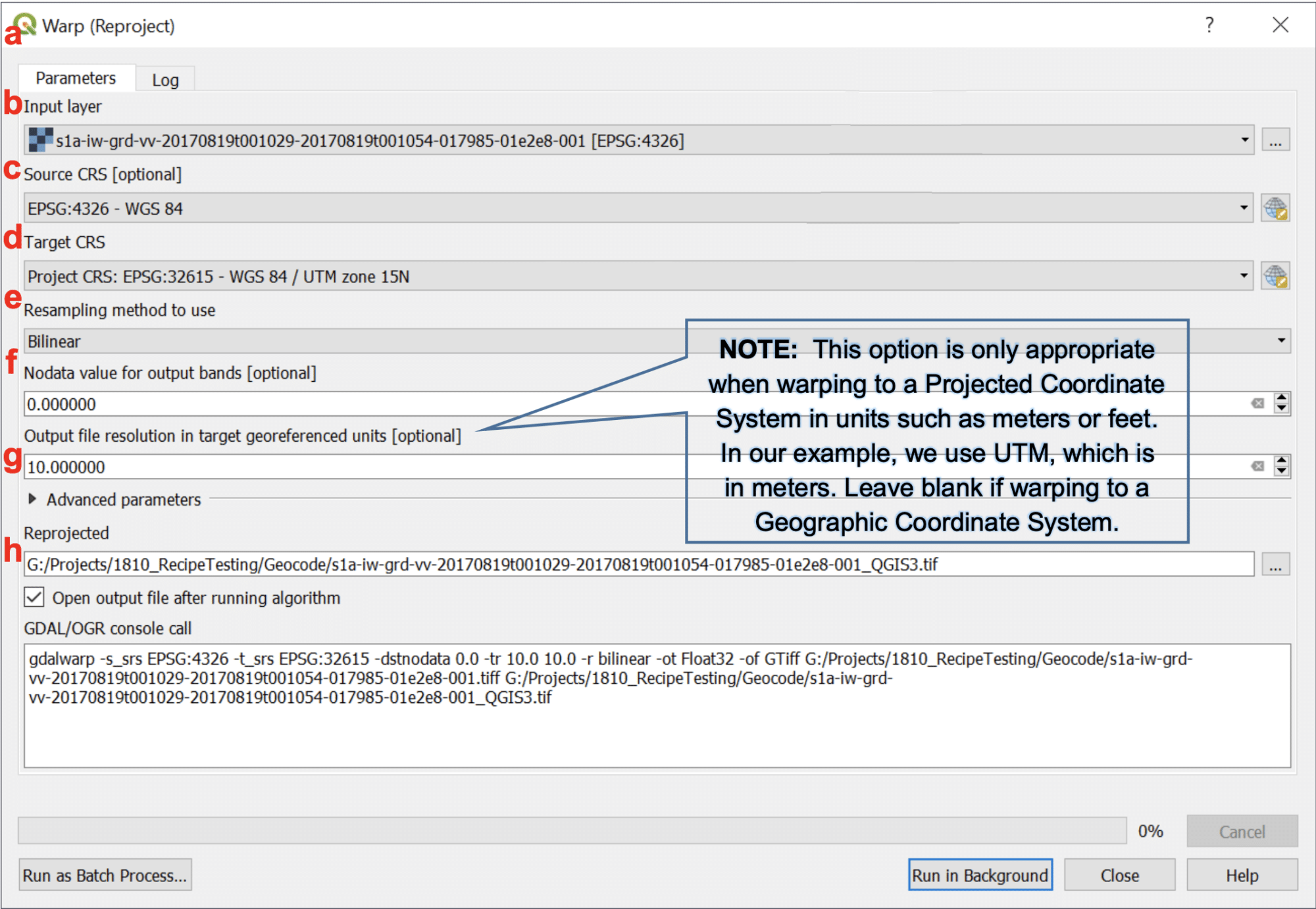1316x909 pixels.
Task: Increase the Nodata value with the up stepper arrow
Action: [x=1281, y=398]
